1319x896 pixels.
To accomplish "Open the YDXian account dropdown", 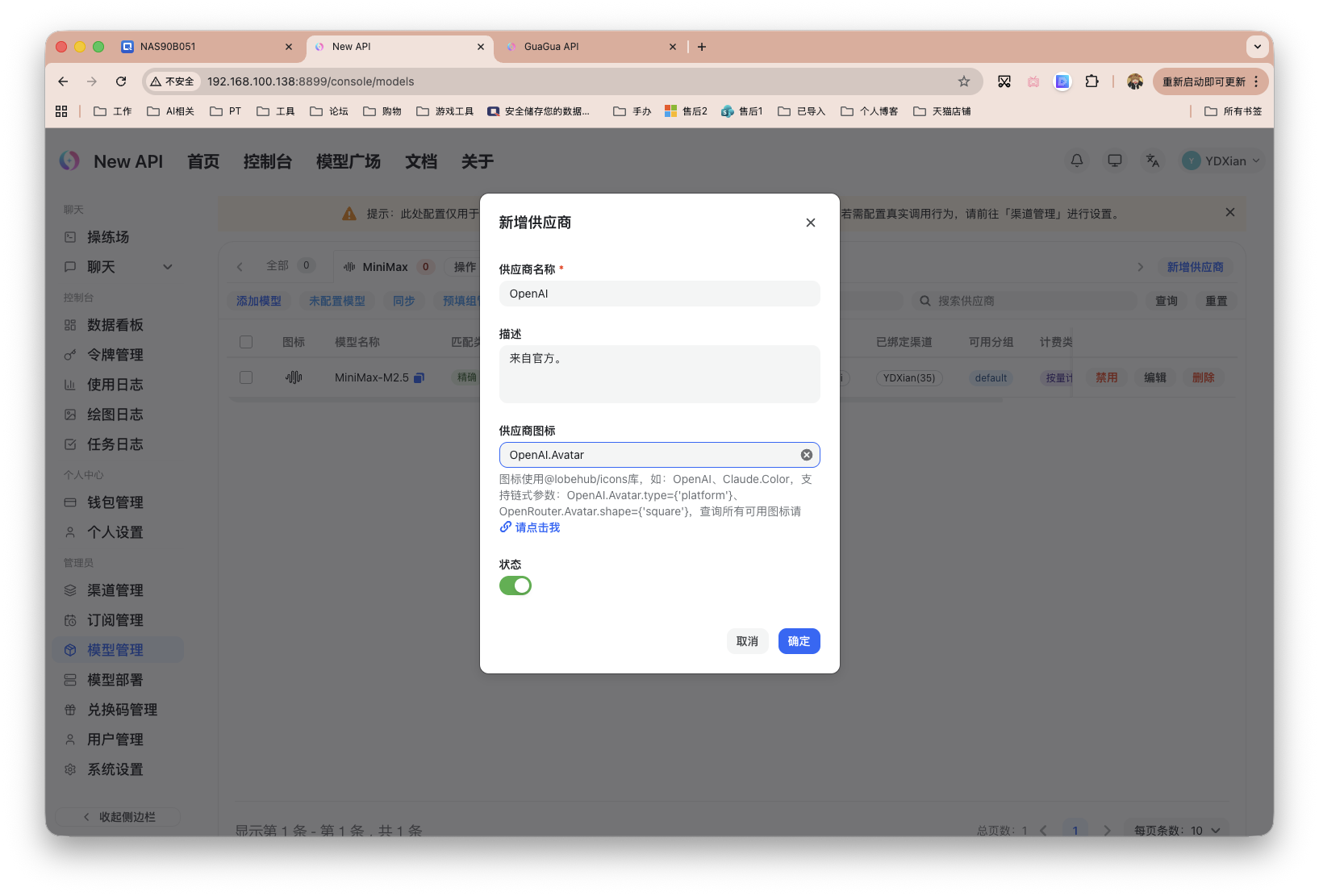I will (x=1221, y=160).
